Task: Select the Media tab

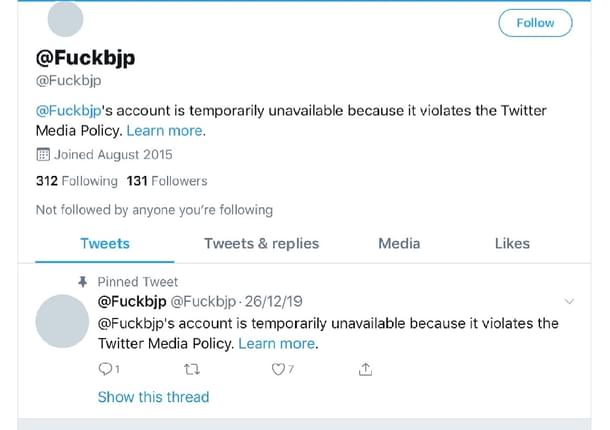Action: coord(399,243)
